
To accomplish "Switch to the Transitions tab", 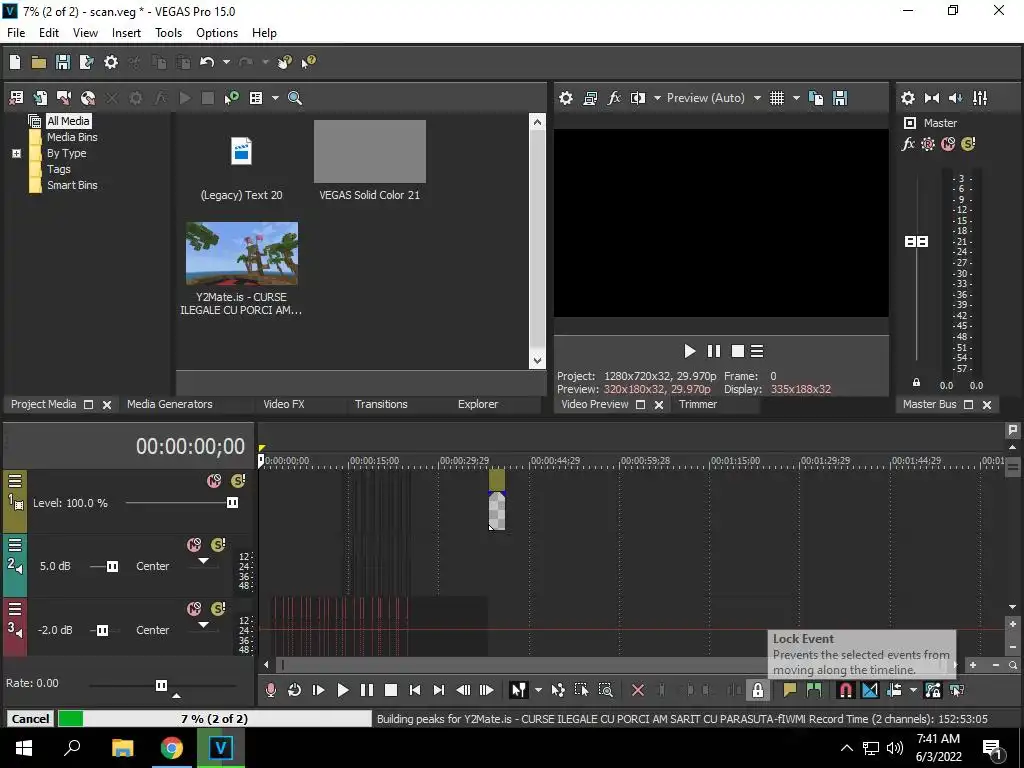I will tap(381, 404).
